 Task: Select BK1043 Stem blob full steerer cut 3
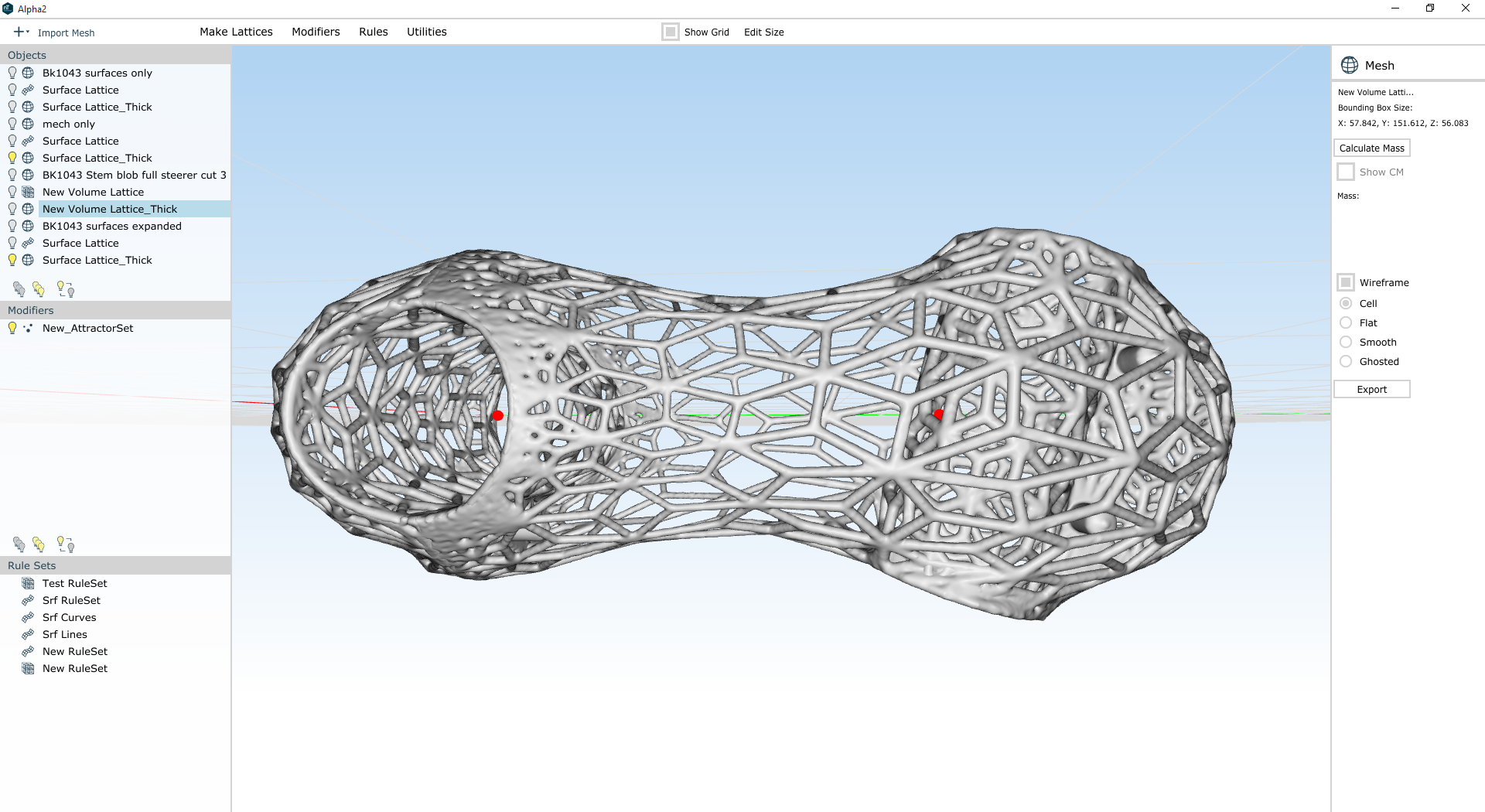pos(135,175)
